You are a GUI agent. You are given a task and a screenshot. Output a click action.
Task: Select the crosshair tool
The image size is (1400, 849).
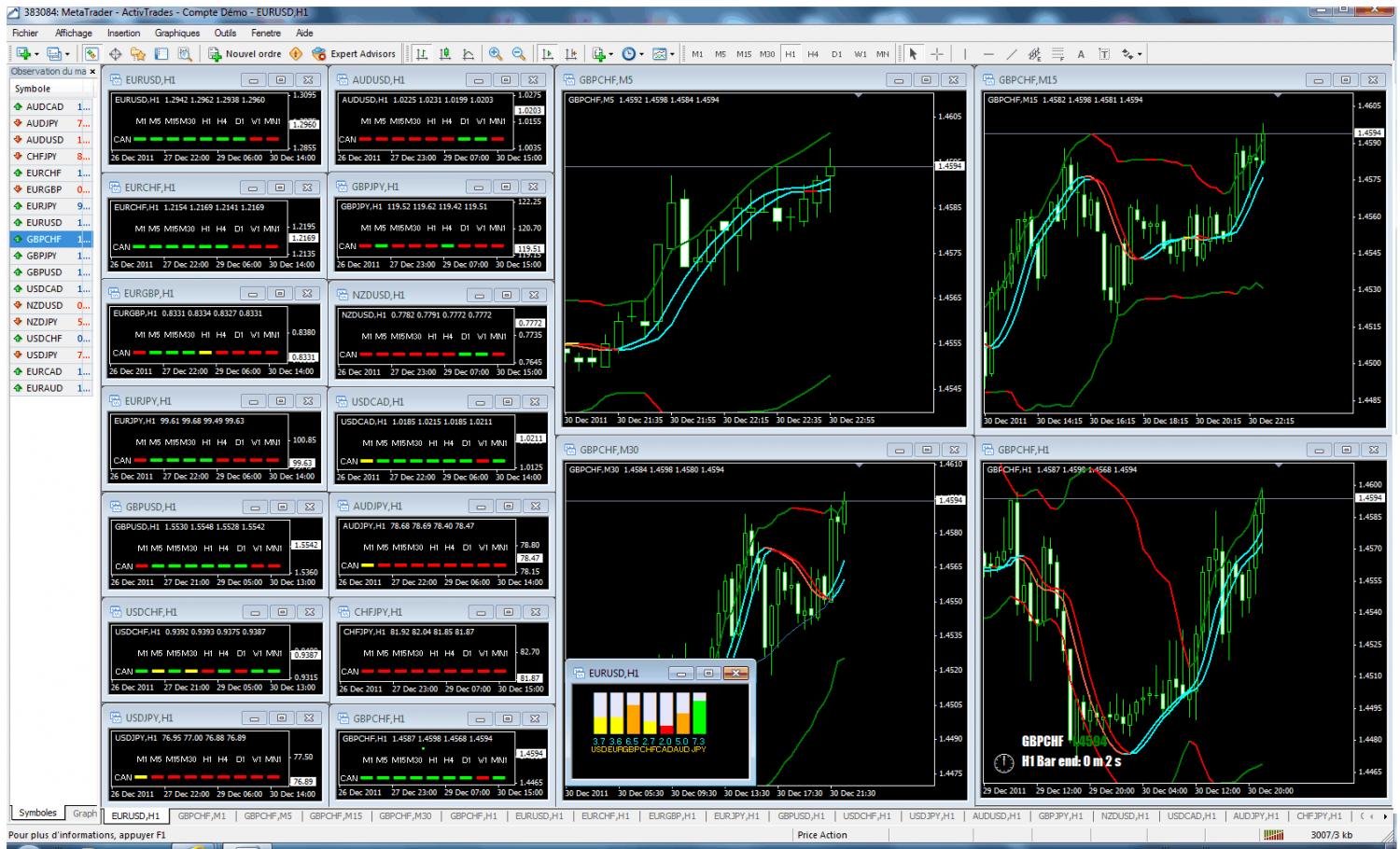[937, 53]
